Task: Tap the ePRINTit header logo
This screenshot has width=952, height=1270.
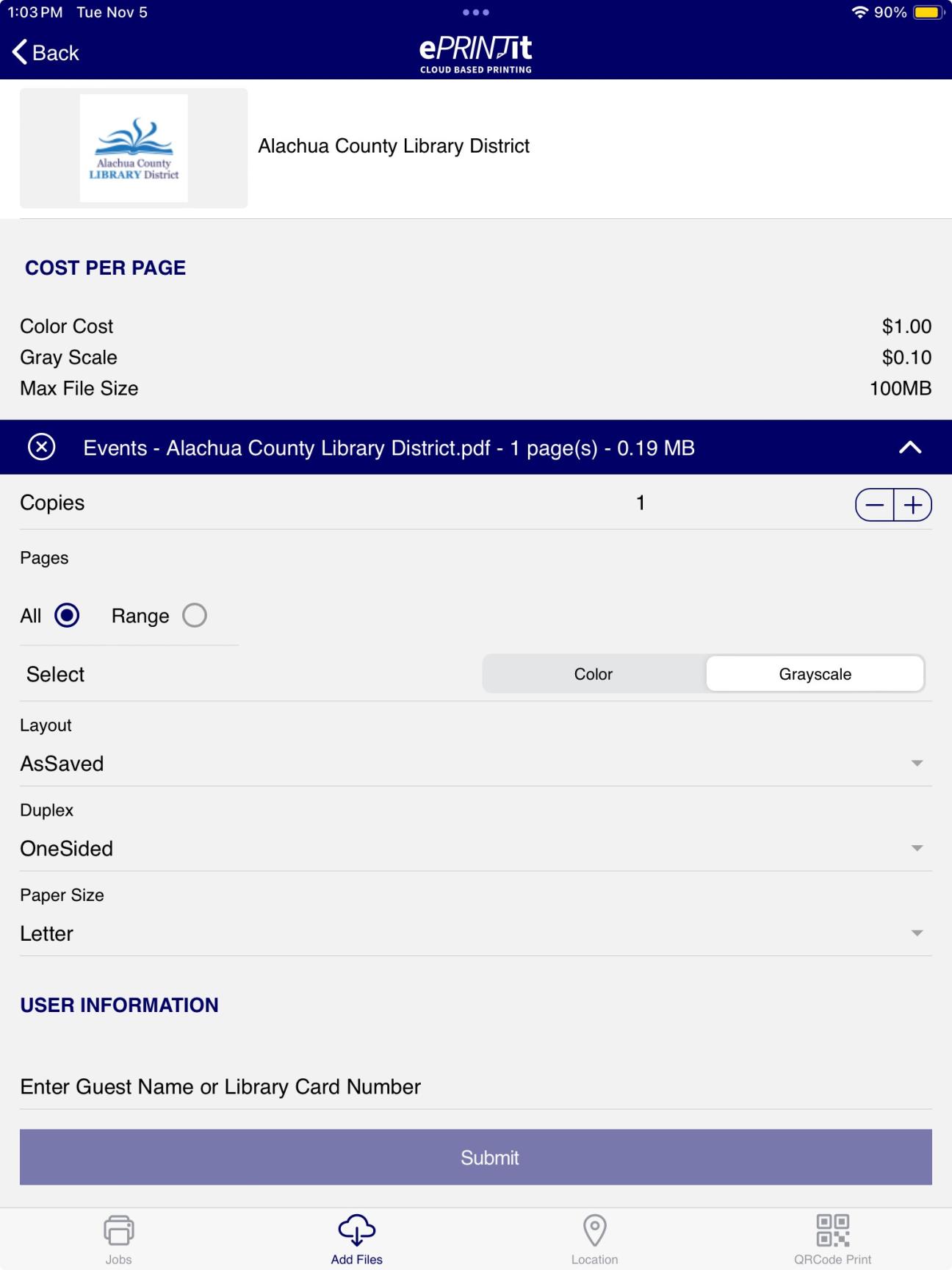Action: coord(476,54)
